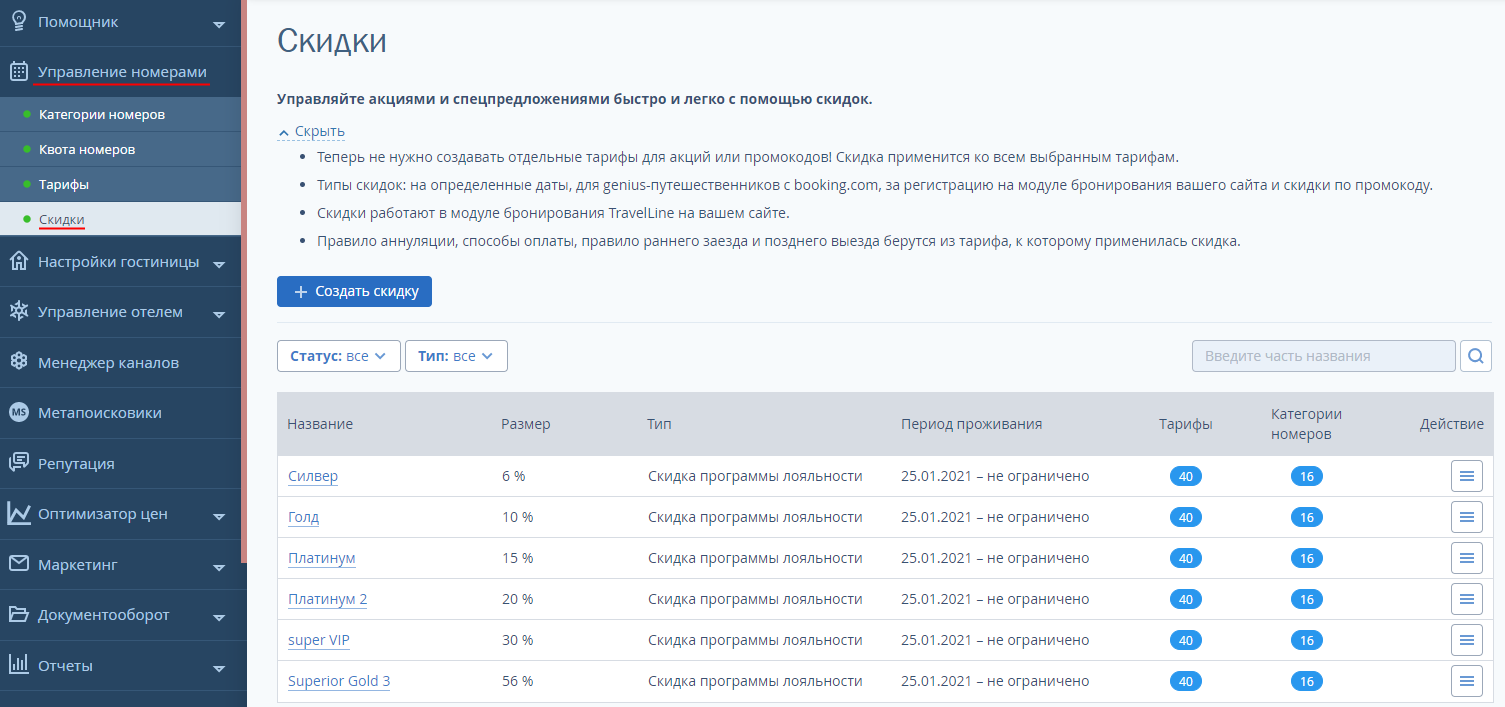This screenshot has width=1505, height=707.
Task: Click the Метапоисковики MS icon
Action: point(18,412)
